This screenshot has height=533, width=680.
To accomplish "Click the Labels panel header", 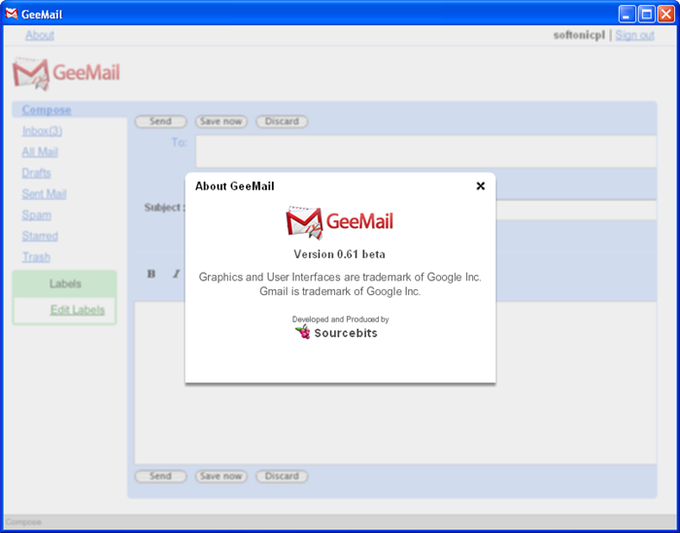I will (65, 284).
